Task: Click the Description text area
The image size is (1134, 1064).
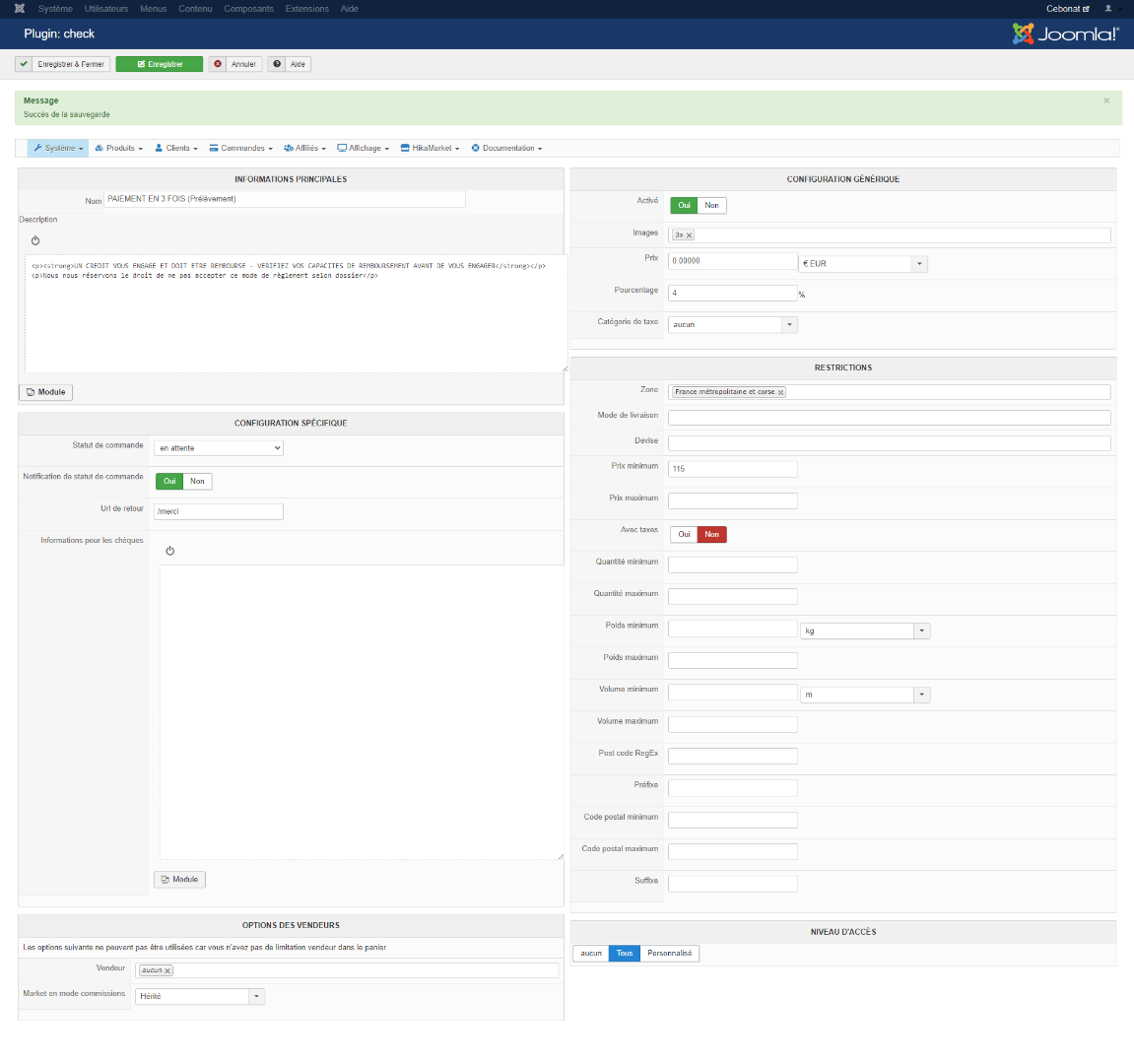Action: tap(297, 313)
